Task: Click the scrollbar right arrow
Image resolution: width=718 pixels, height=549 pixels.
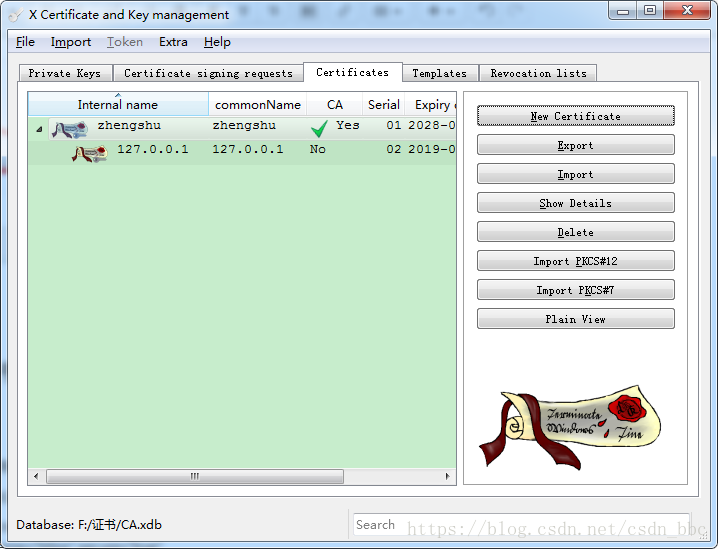Action: pos(447,476)
